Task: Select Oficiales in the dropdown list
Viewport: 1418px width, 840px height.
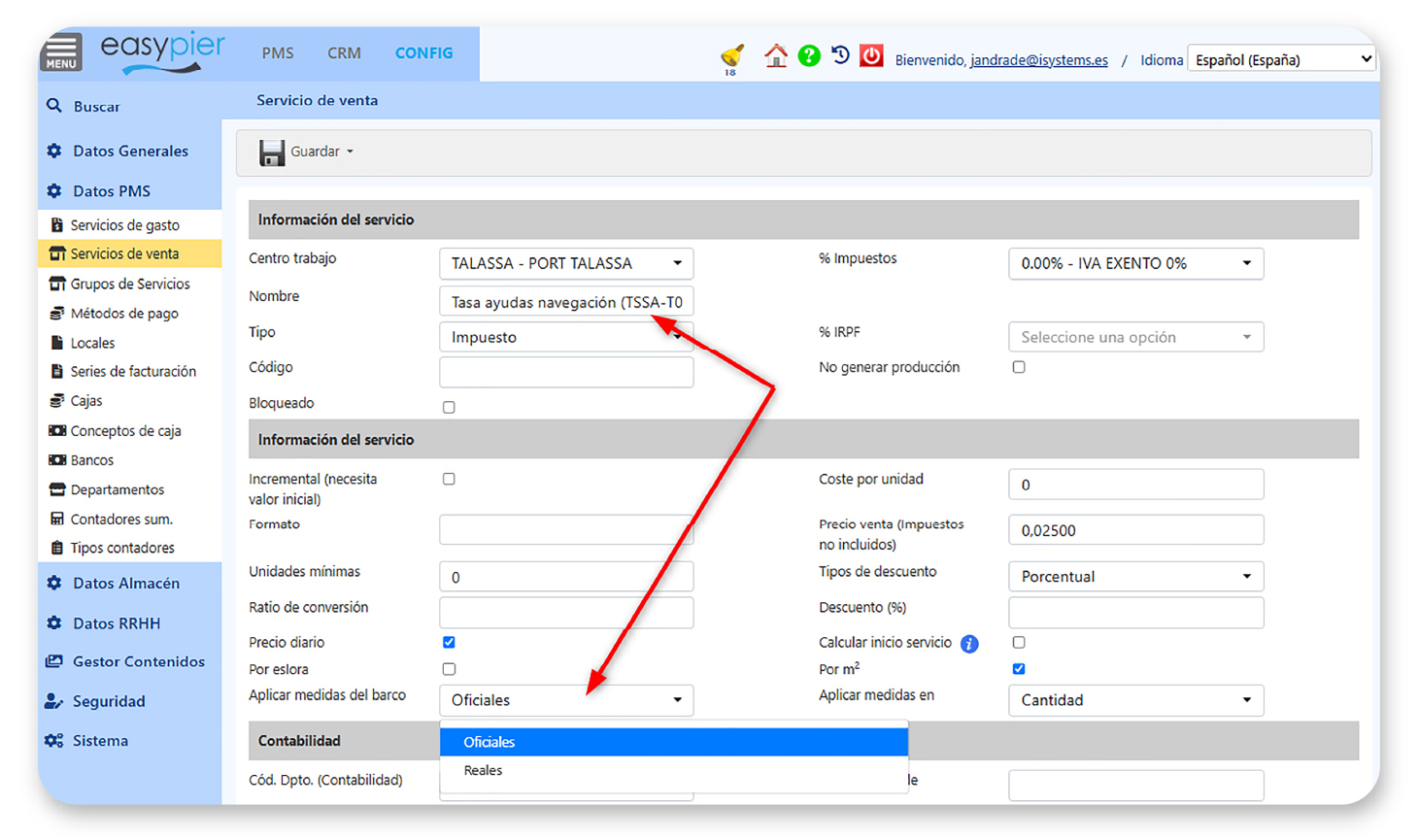Action: pos(674,742)
